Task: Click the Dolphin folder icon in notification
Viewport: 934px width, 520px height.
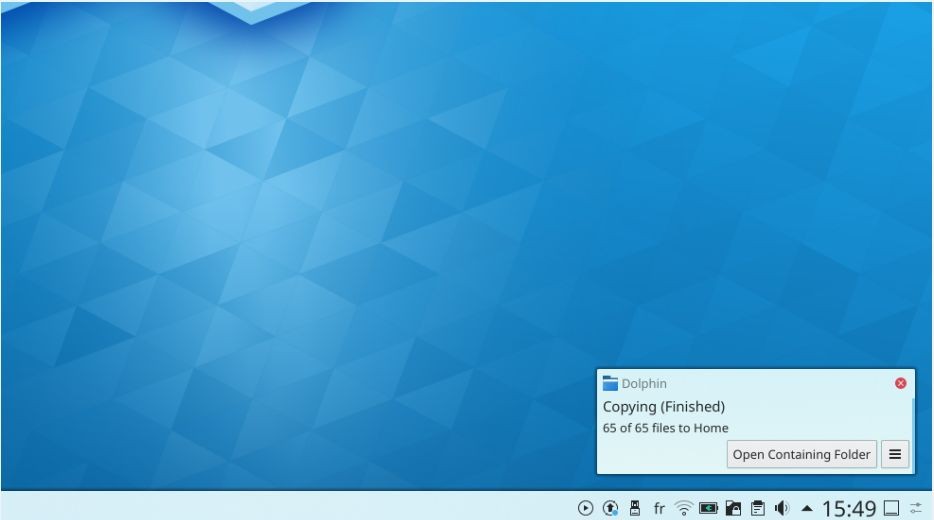Action: click(610, 383)
